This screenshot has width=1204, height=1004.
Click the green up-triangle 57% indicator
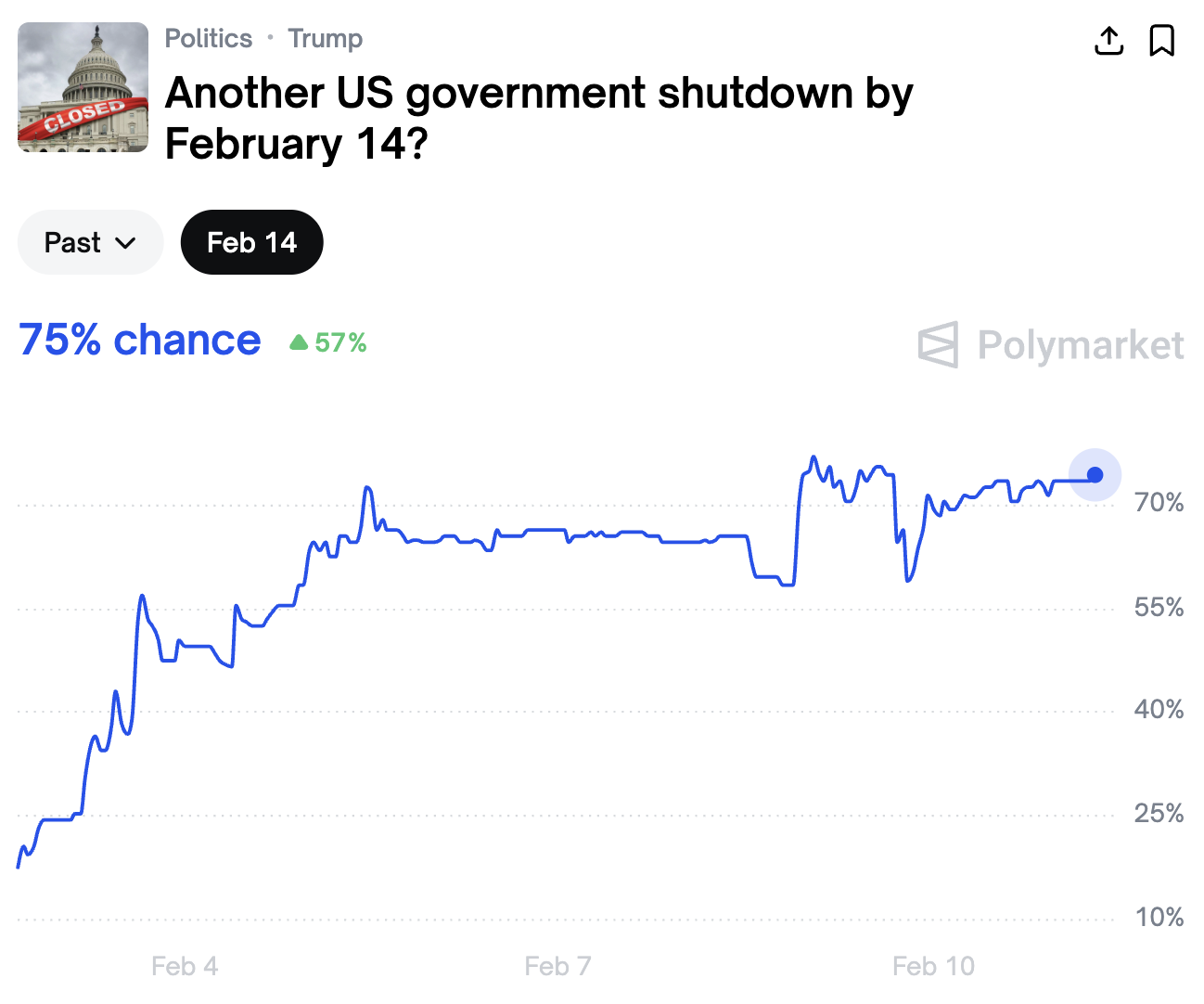point(328,343)
